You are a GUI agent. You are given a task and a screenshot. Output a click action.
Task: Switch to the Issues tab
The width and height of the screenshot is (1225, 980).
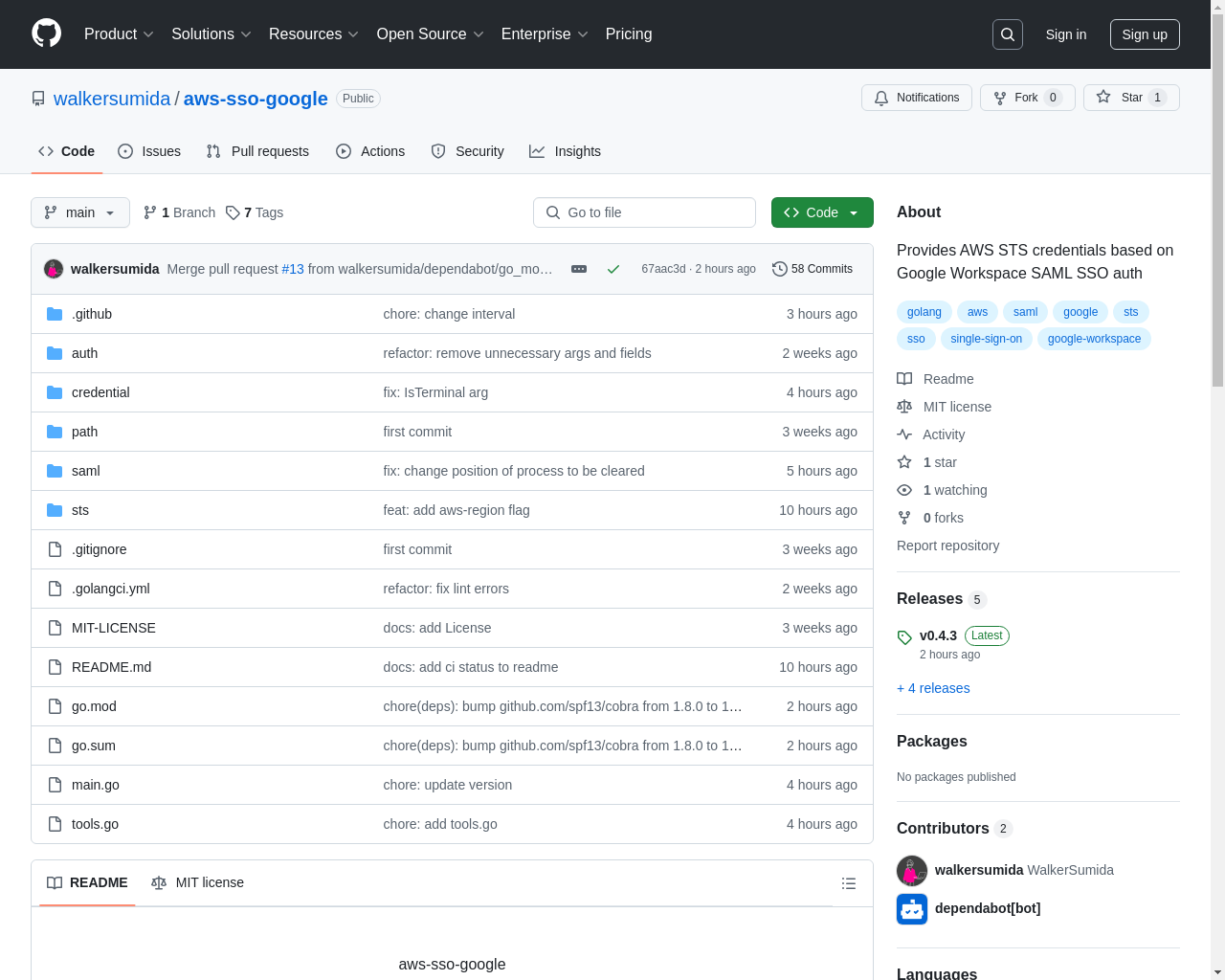pyautogui.click(x=149, y=151)
